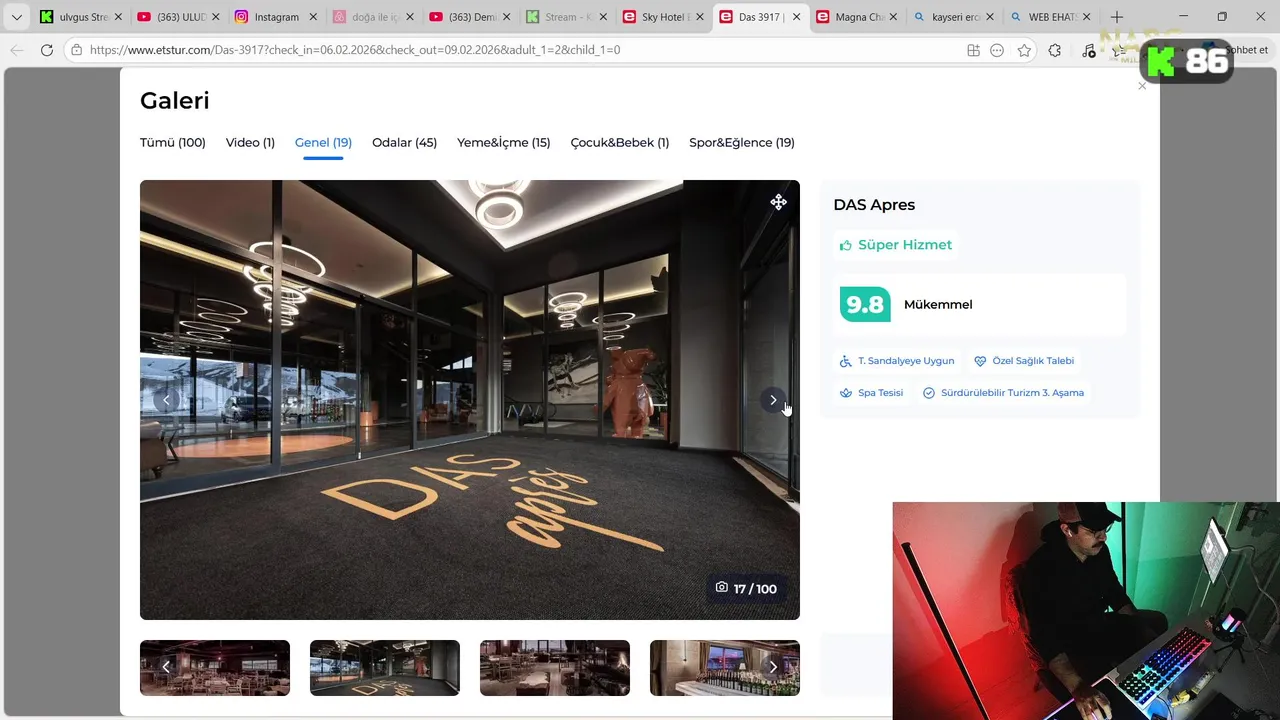Go back in browser history

click(x=16, y=50)
